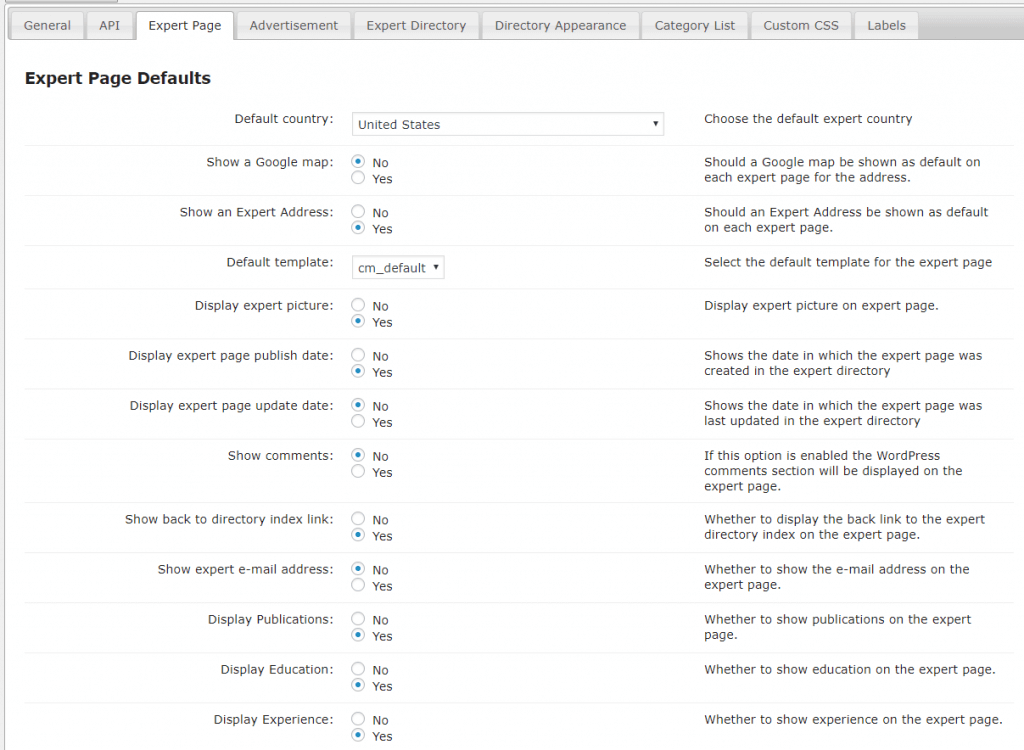This screenshot has width=1024, height=750.
Task: Set Display Publications to No
Action: (358, 619)
